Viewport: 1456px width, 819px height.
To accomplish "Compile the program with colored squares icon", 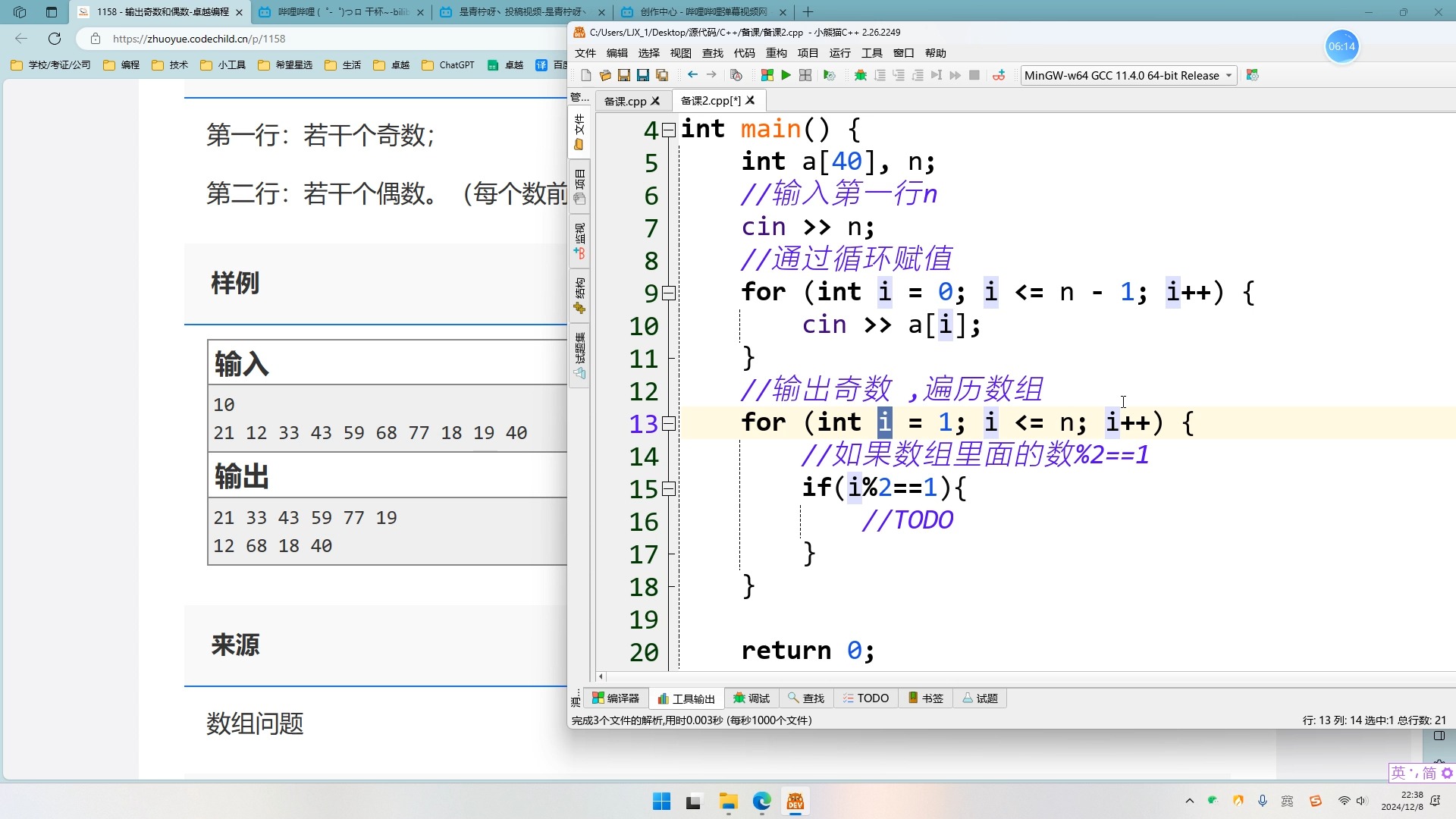I will tap(767, 75).
